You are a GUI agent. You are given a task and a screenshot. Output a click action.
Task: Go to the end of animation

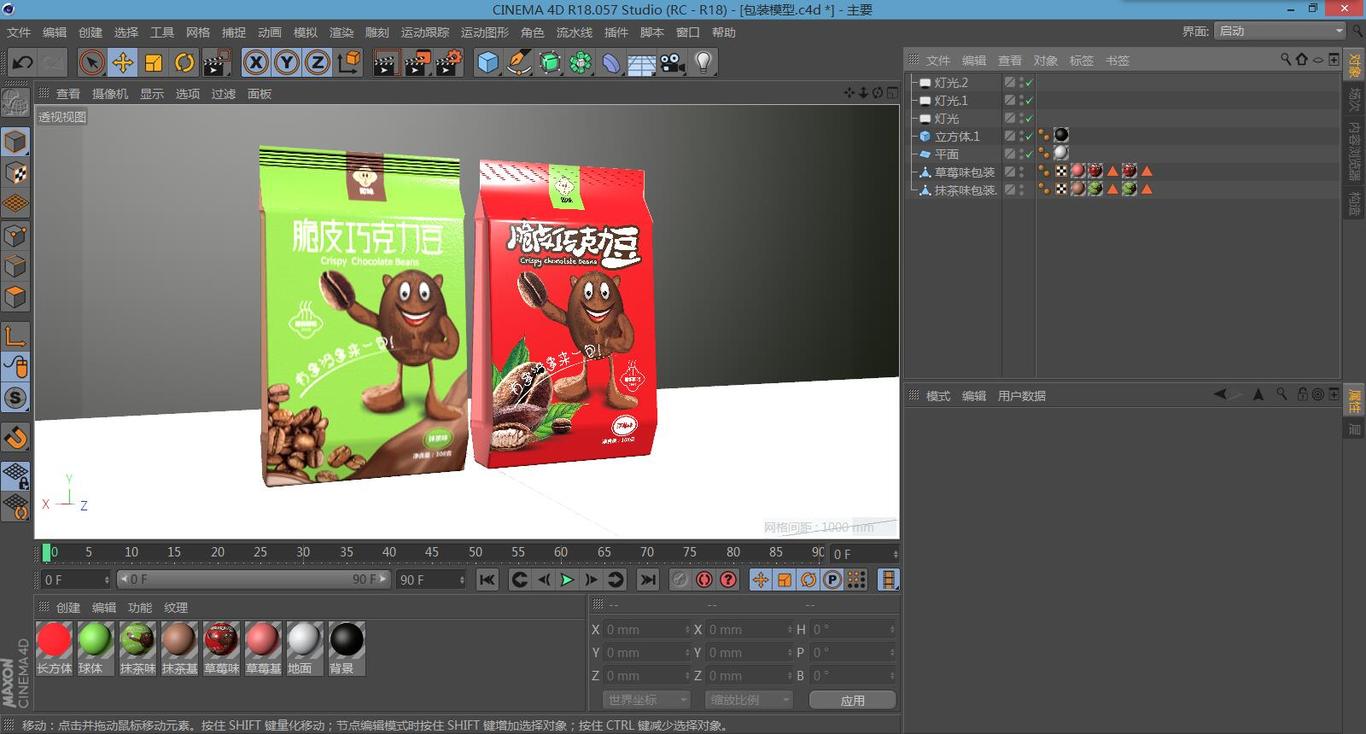[x=648, y=580]
